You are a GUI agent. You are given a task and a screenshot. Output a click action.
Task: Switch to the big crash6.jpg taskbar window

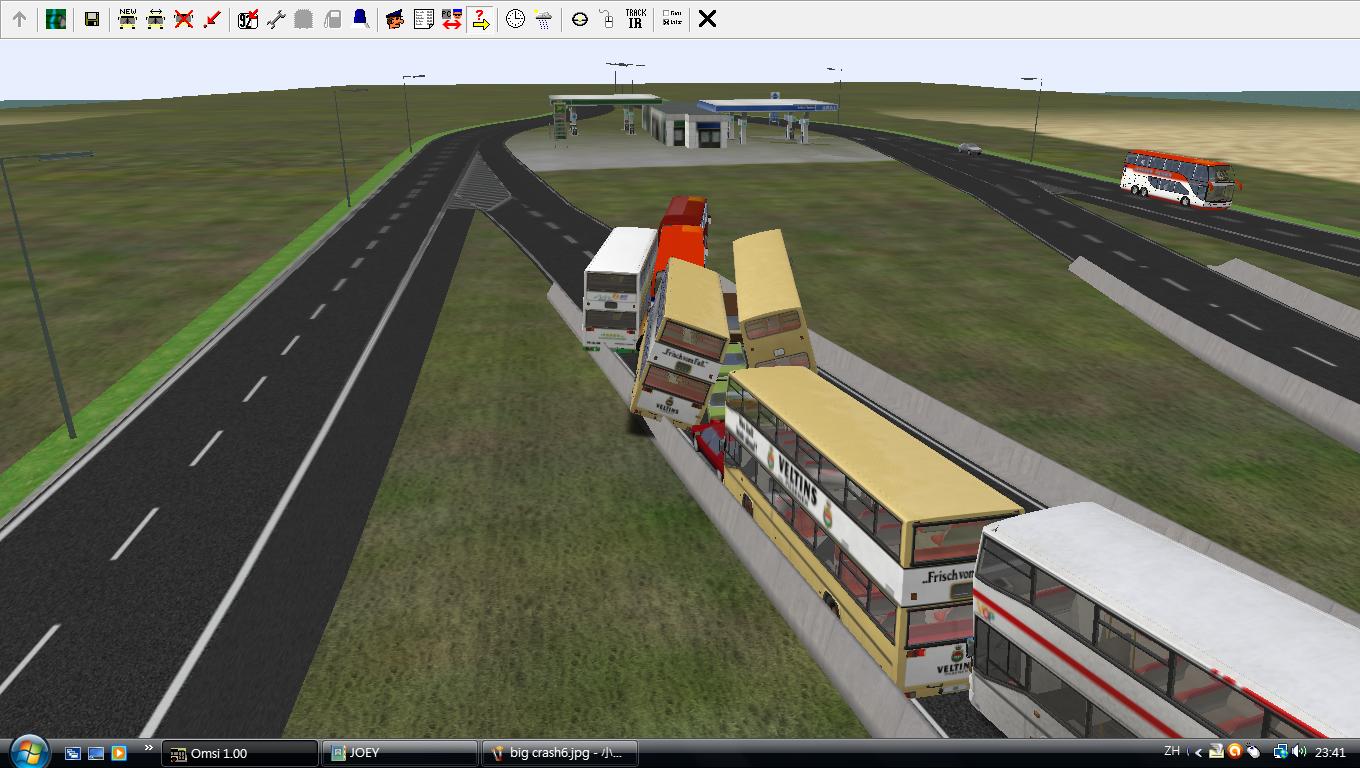pyautogui.click(x=560, y=753)
